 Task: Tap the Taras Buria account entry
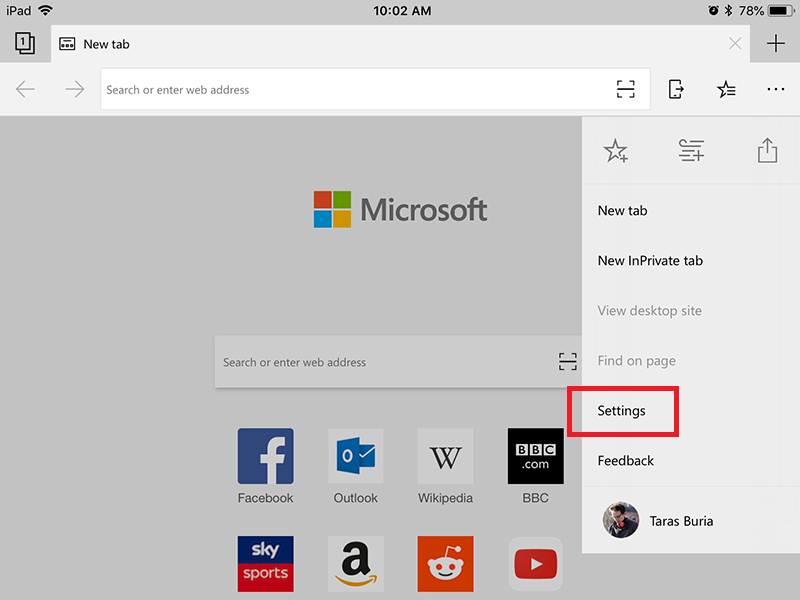click(x=691, y=520)
